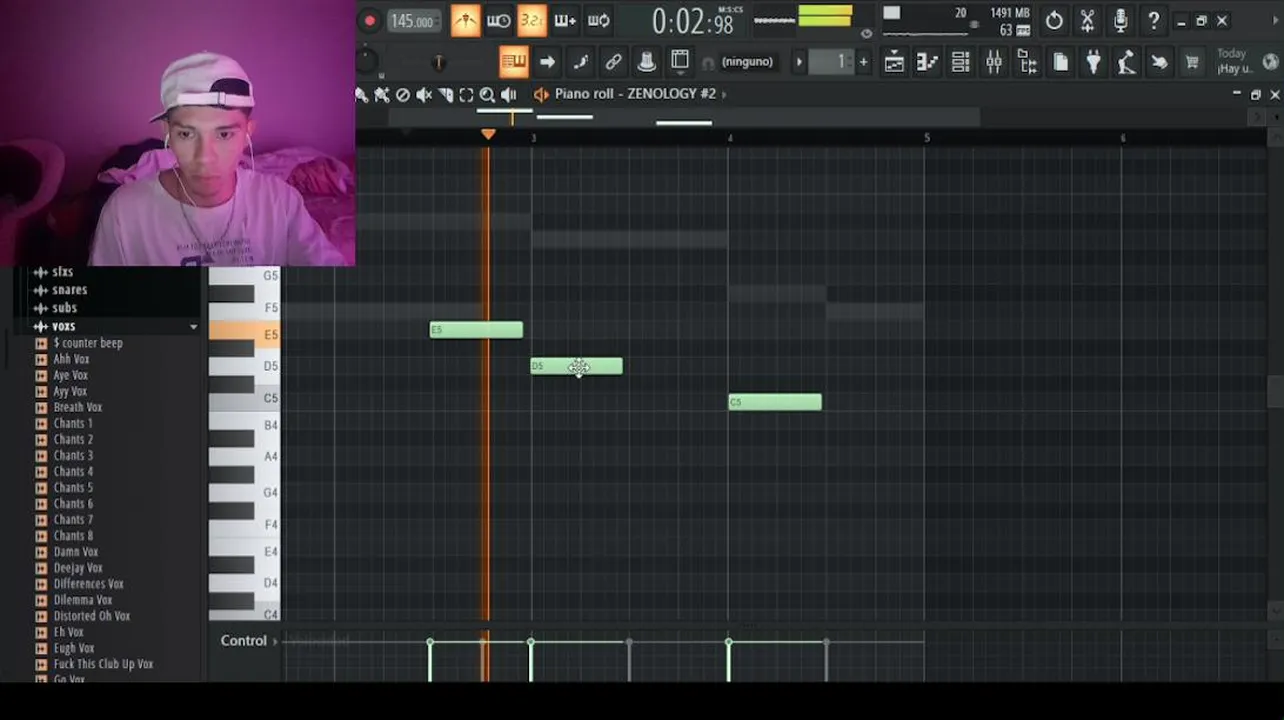Open the Control event lane selector
1284x720 pixels.
tap(249, 641)
